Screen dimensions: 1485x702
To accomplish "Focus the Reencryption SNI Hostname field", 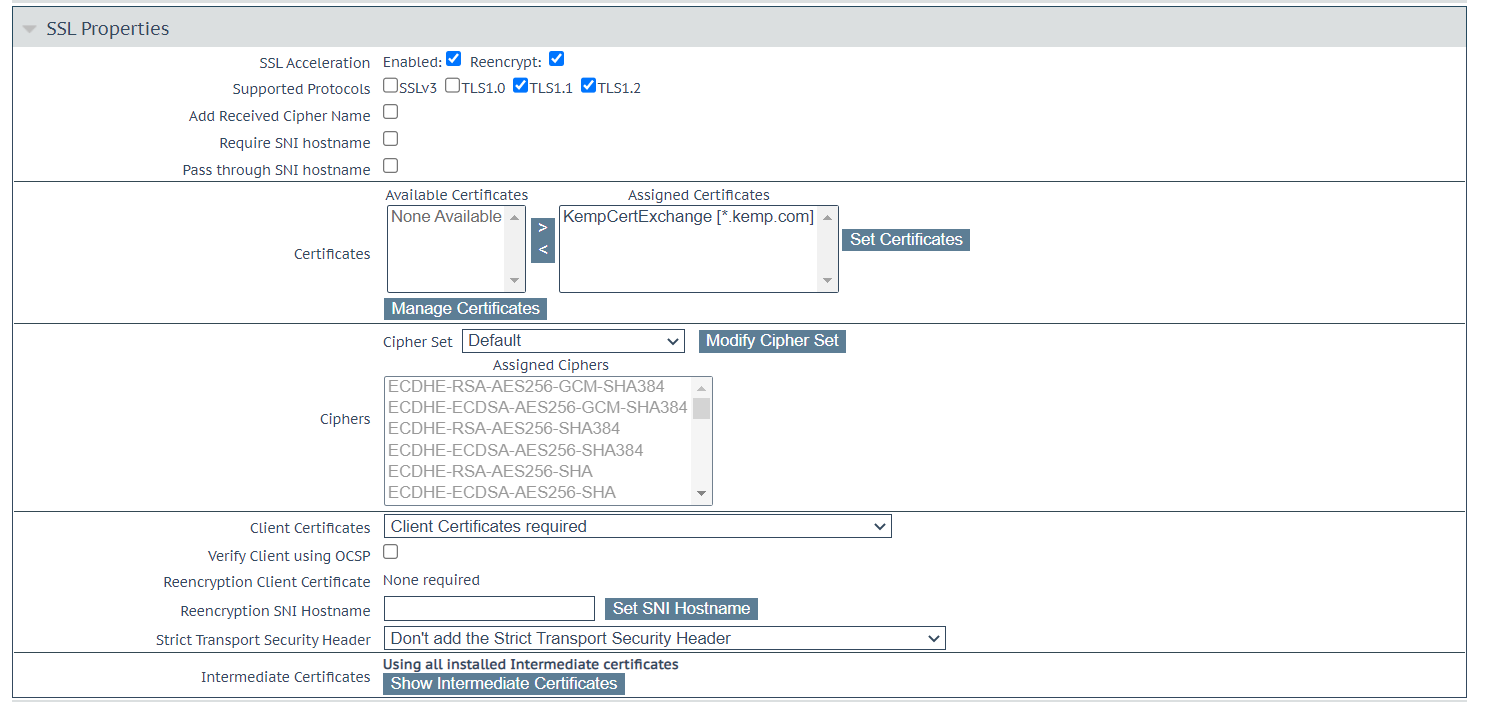I will click(489, 609).
